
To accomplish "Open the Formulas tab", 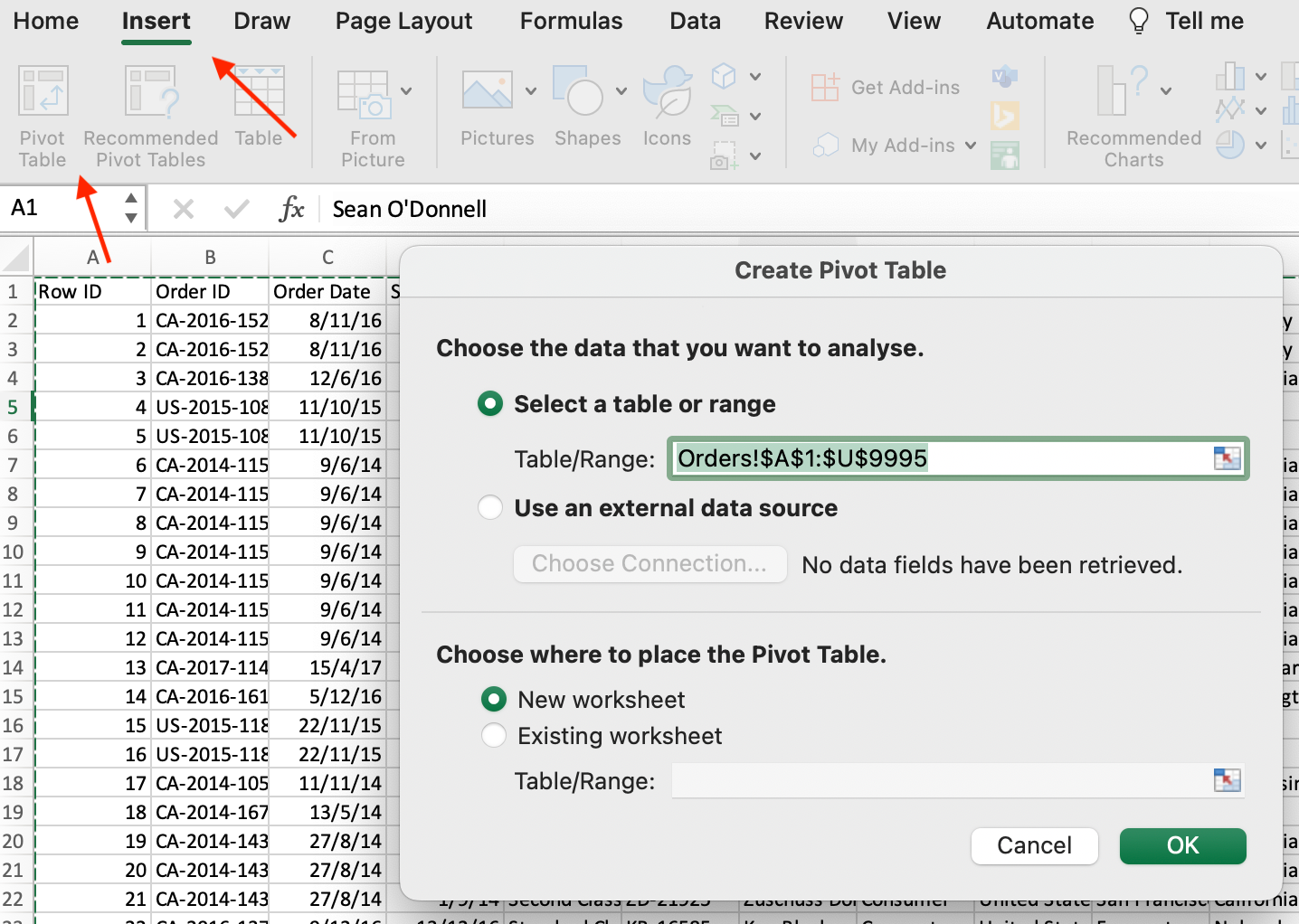I will [x=571, y=21].
